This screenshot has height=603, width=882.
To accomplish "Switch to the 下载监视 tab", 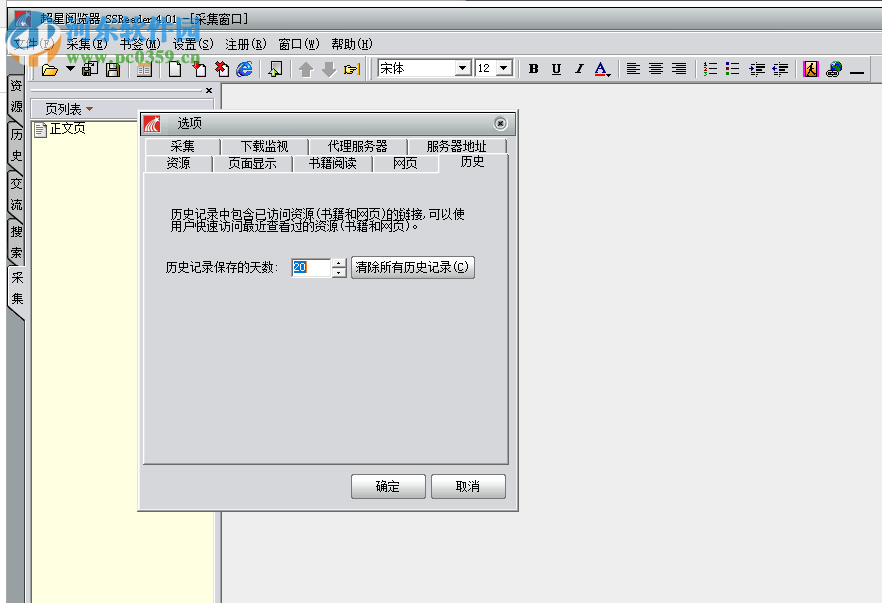I will 264,146.
